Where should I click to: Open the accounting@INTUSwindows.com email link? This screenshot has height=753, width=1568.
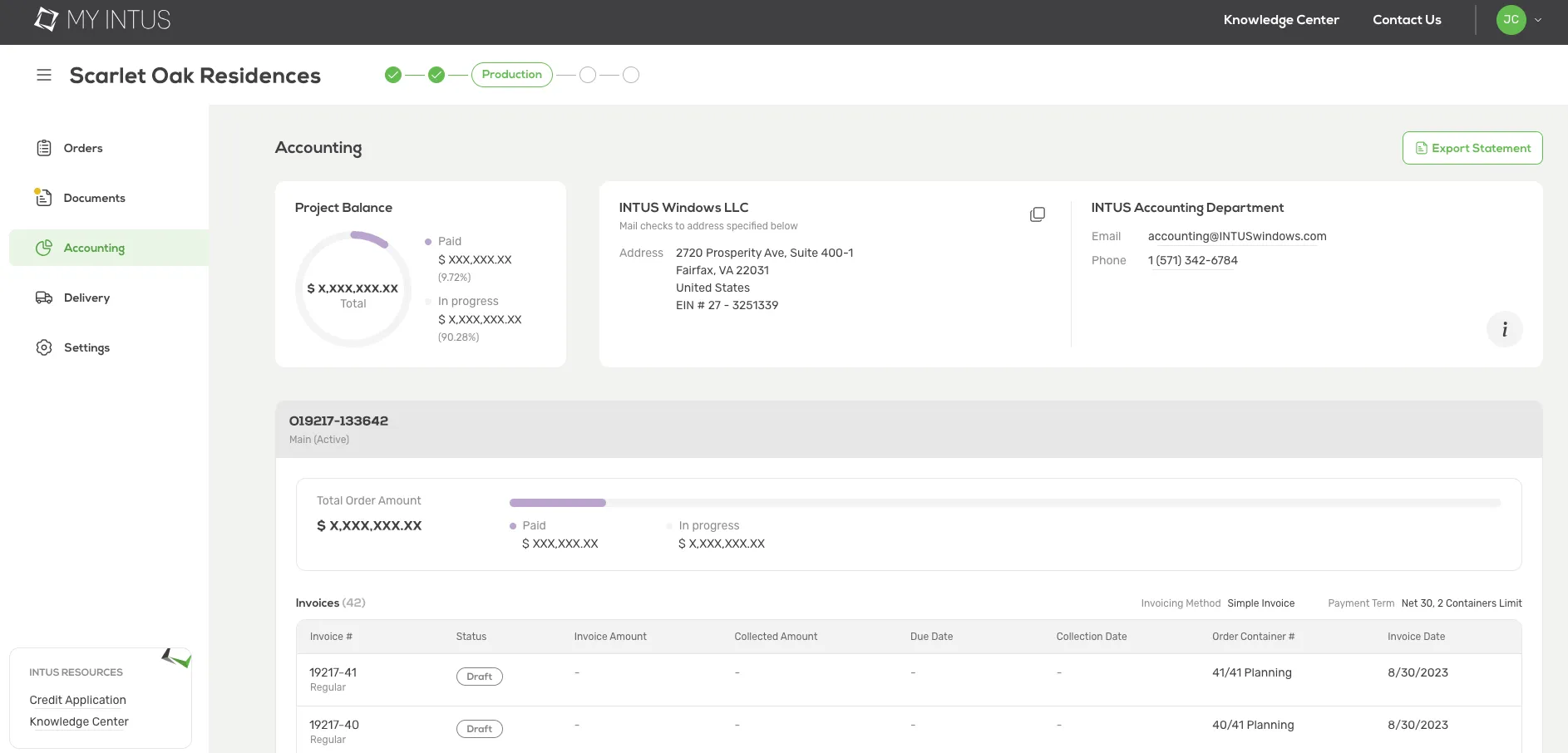[1236, 236]
